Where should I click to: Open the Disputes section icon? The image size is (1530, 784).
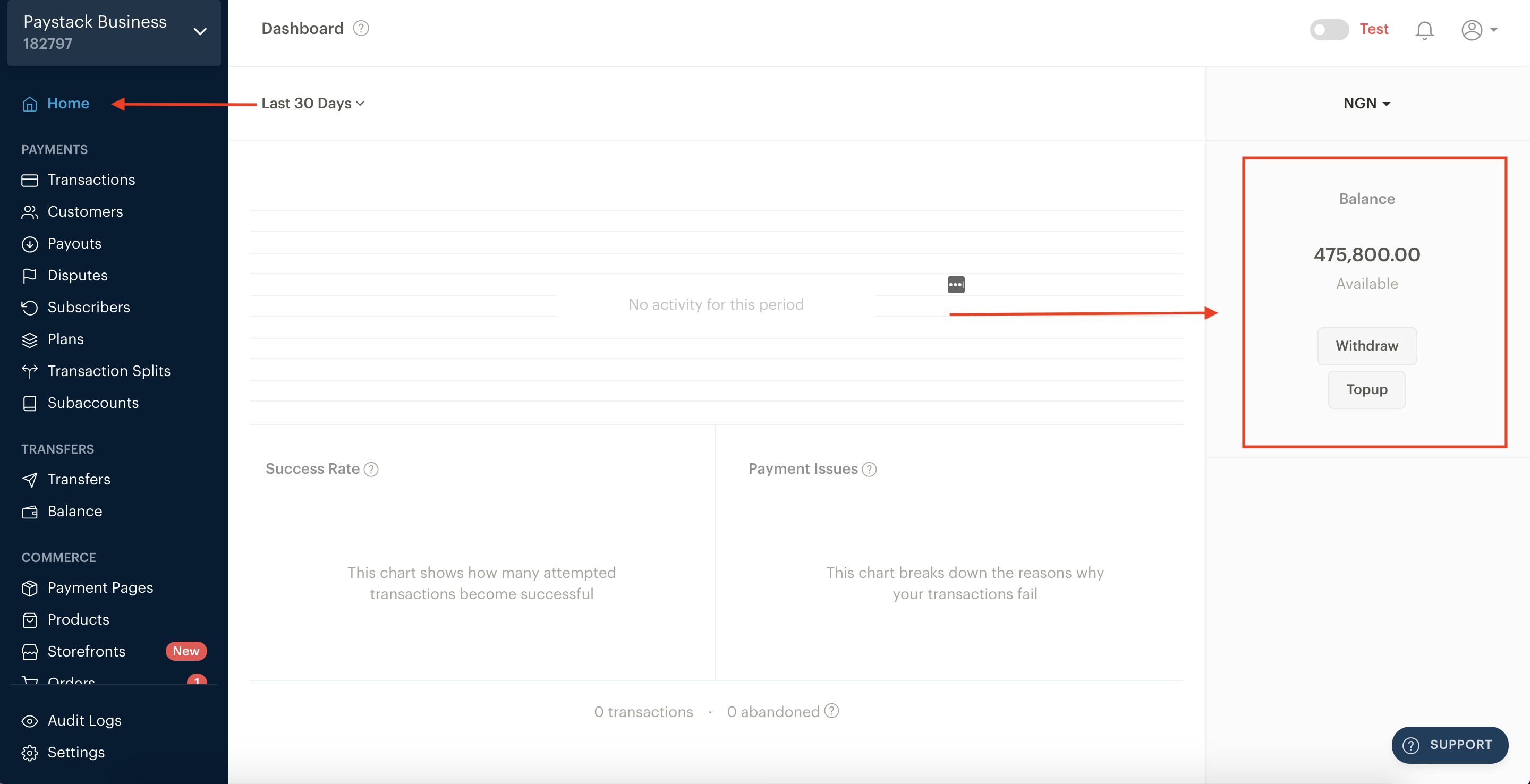30,275
